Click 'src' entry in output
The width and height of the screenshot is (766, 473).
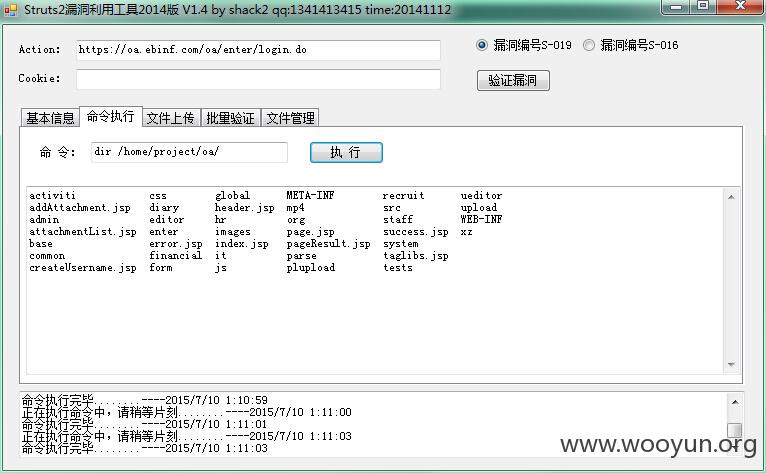pyautogui.click(x=392, y=208)
